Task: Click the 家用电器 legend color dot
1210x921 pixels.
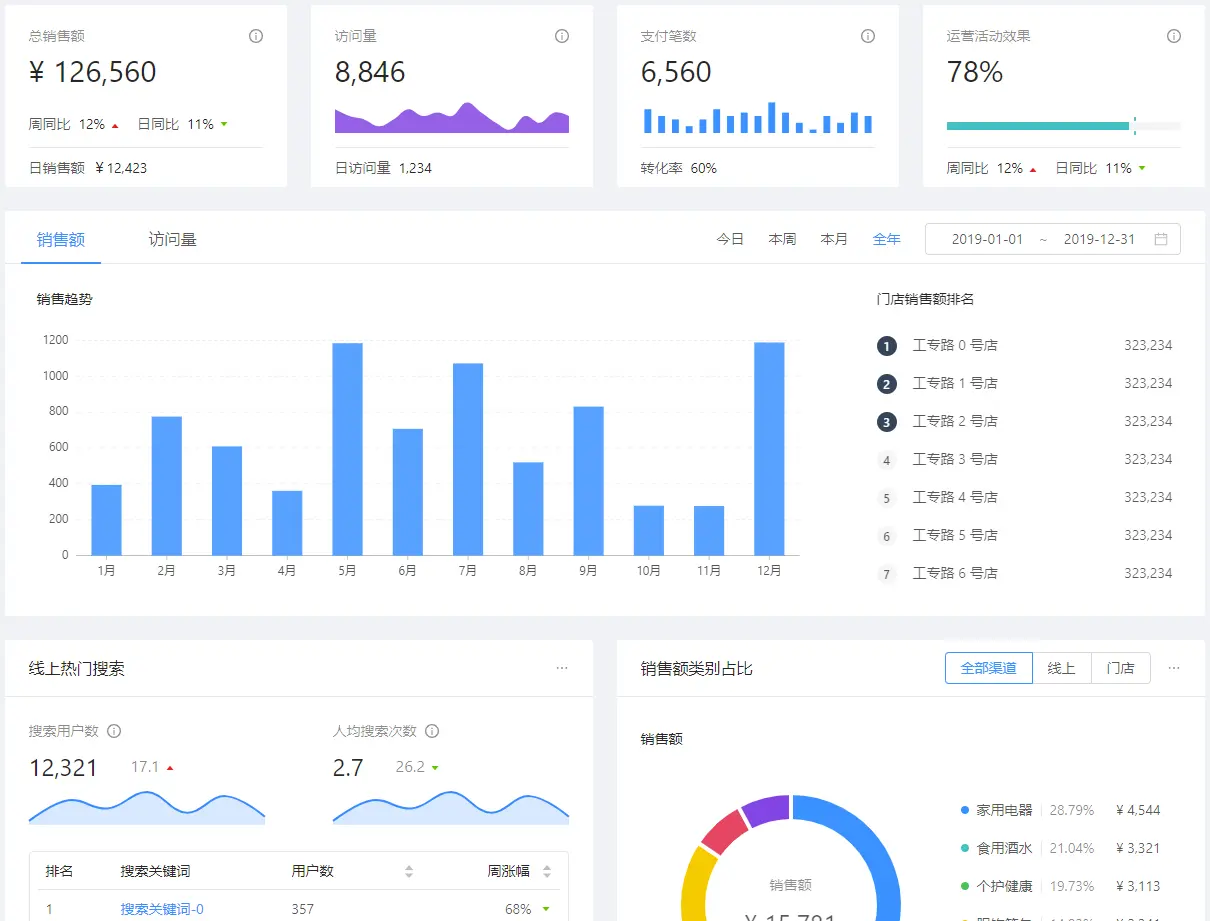Action: 964,810
